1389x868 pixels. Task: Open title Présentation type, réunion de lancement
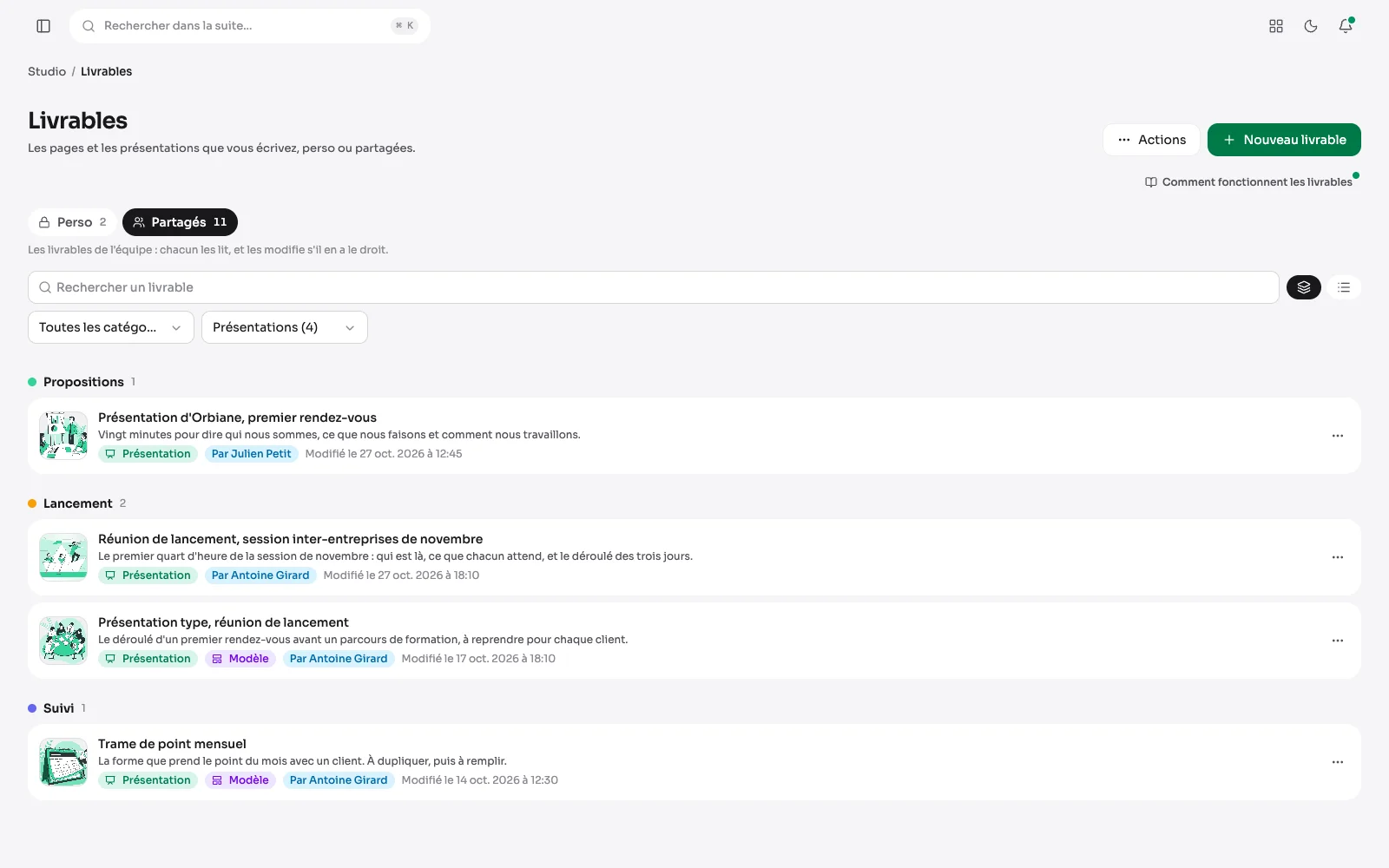pyautogui.click(x=223, y=622)
